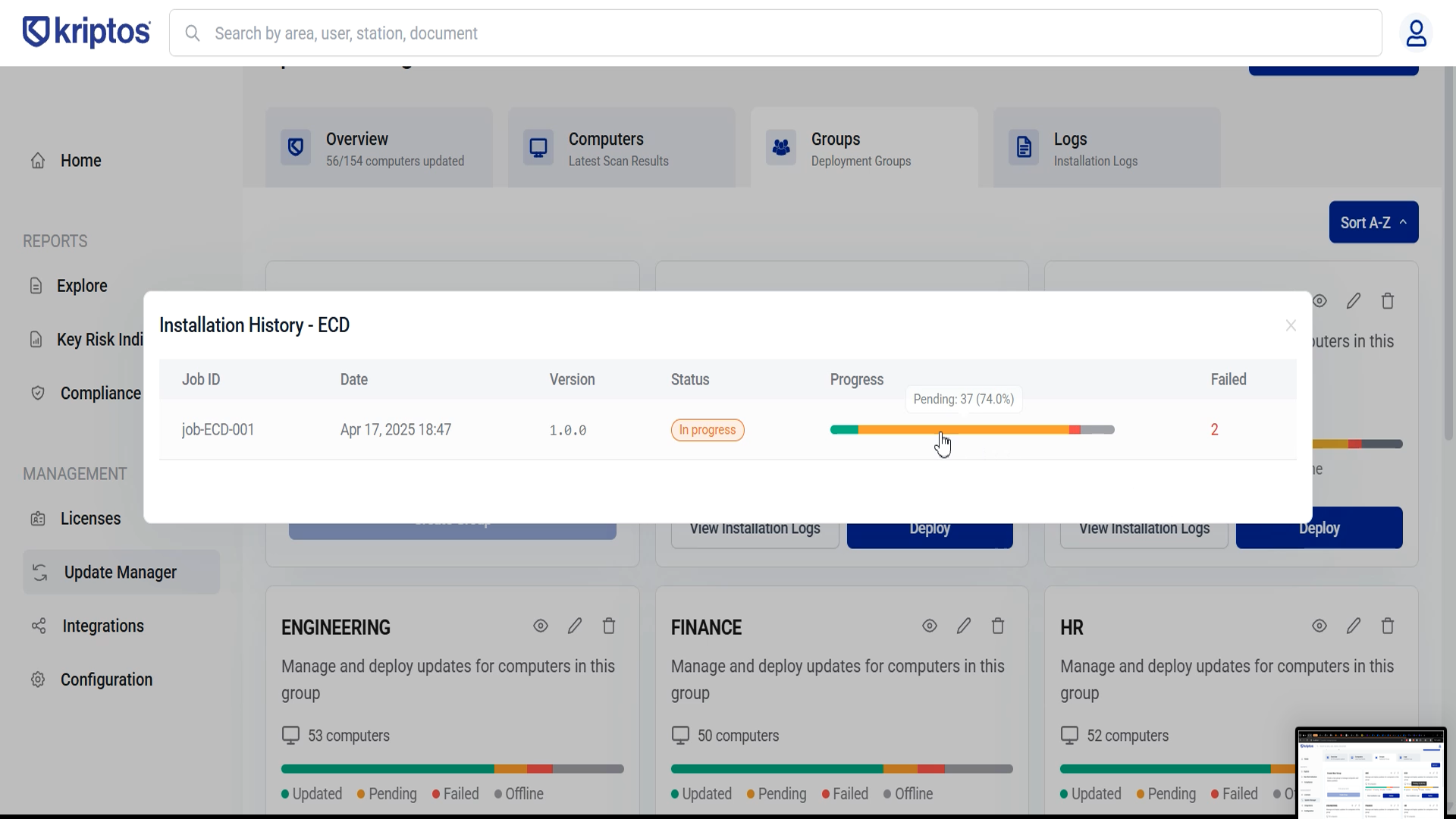Toggle visibility eye on the HR group

(1319, 626)
